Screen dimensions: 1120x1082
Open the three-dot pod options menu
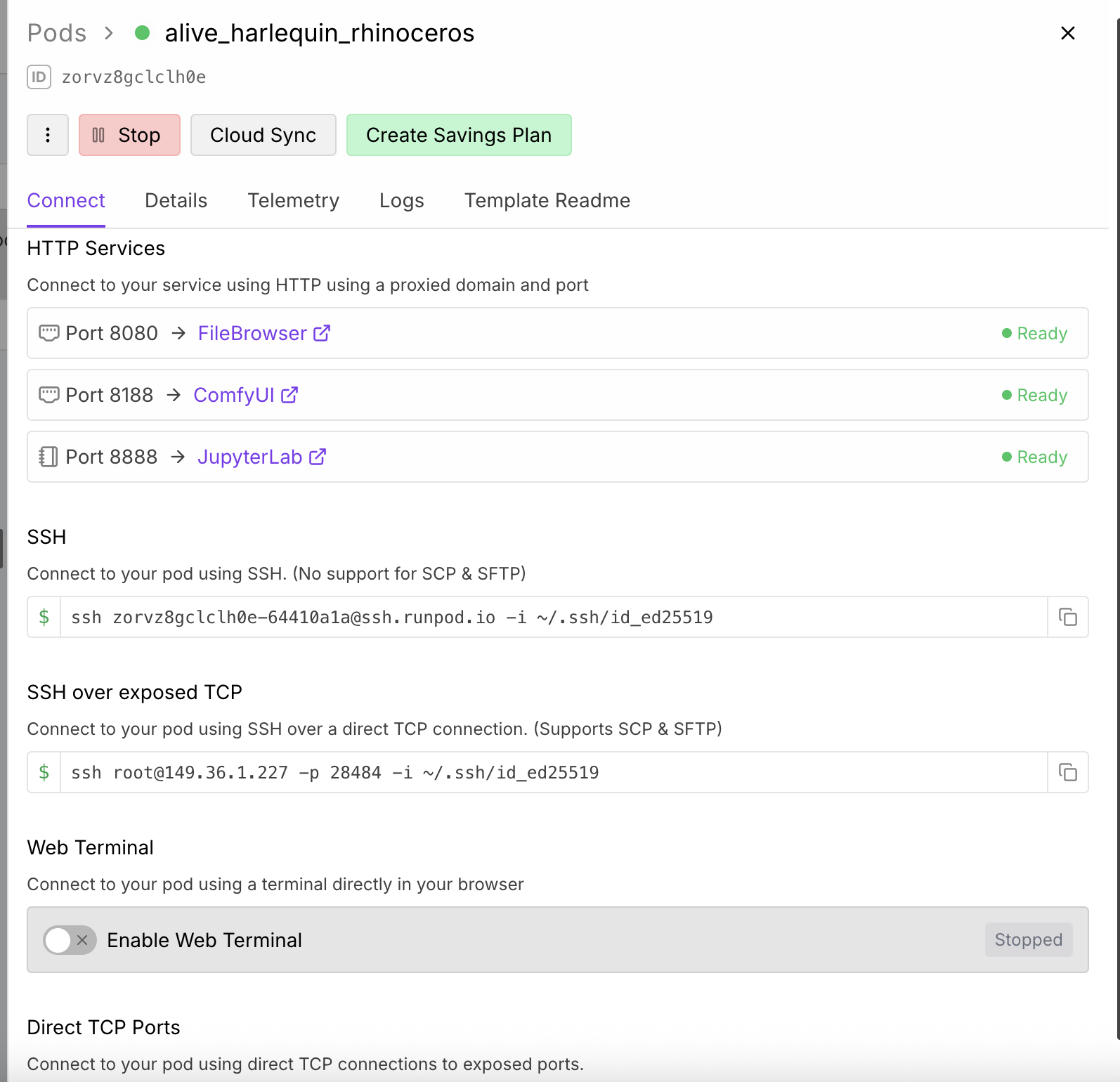click(48, 135)
